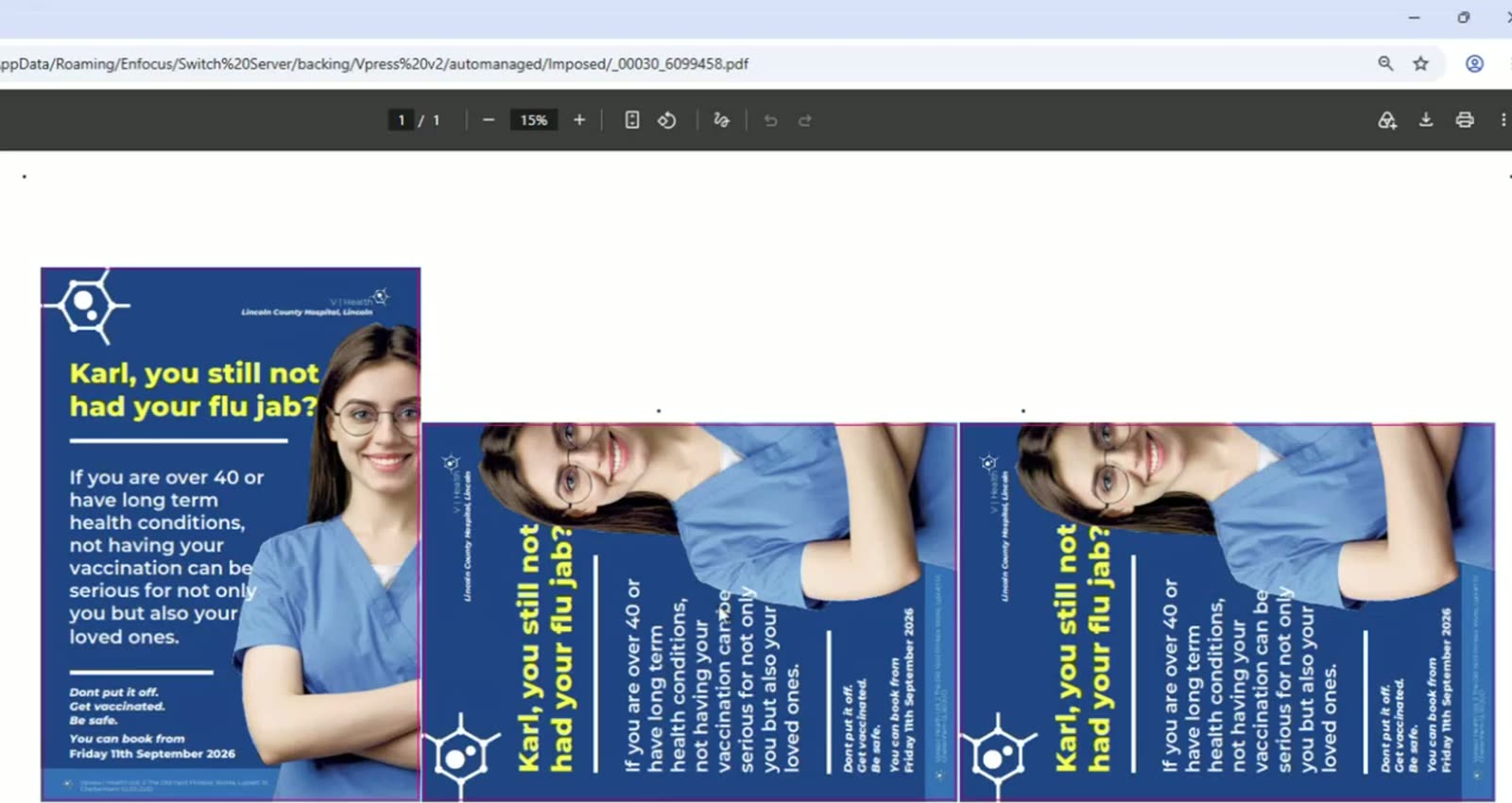Select the rightmost rotated flyer page
The height and width of the screenshot is (803, 1512).
1227,612
